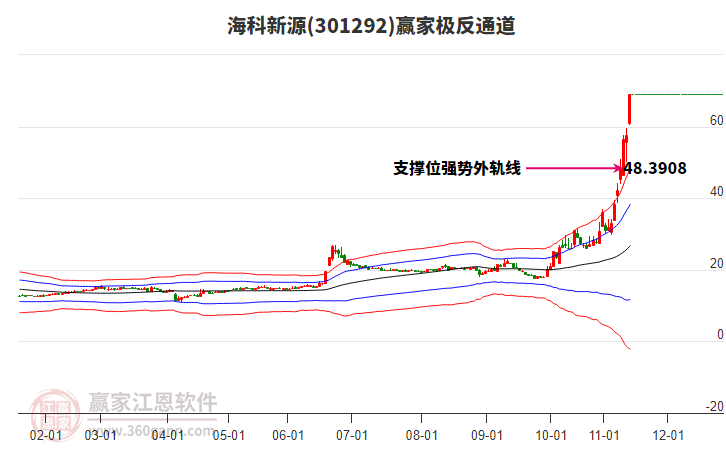The height and width of the screenshot is (450, 726).
Task: Click the 02-01 date axis label
Action: [45, 435]
